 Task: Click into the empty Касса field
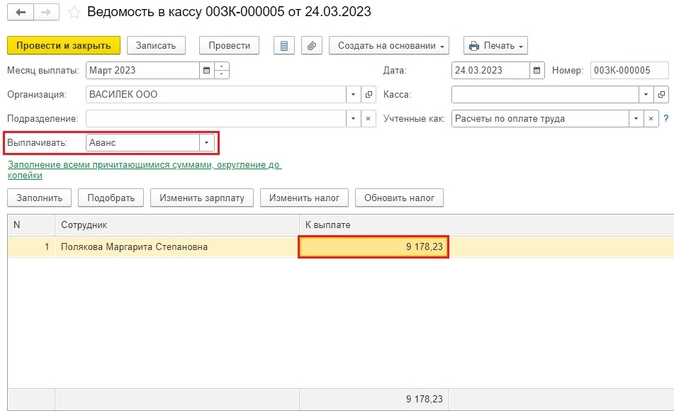(545, 95)
